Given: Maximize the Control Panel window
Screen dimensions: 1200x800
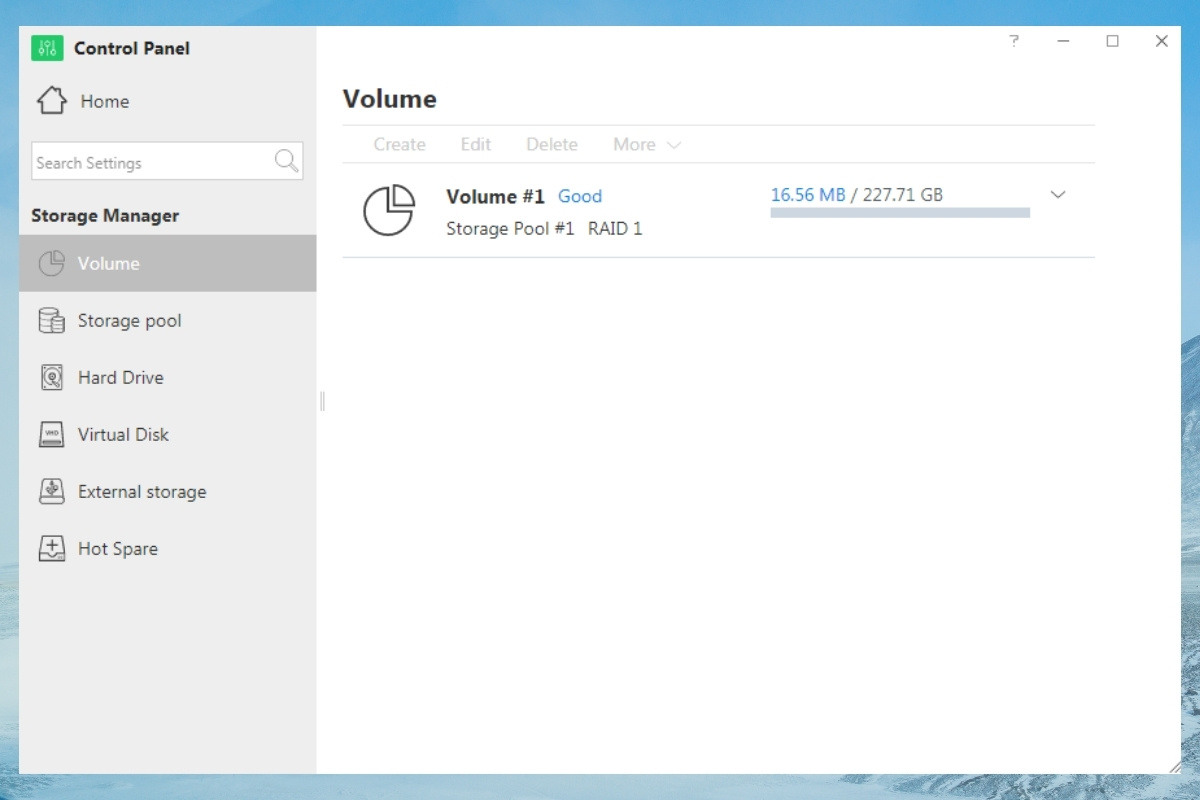Looking at the screenshot, I should coord(1112,41).
